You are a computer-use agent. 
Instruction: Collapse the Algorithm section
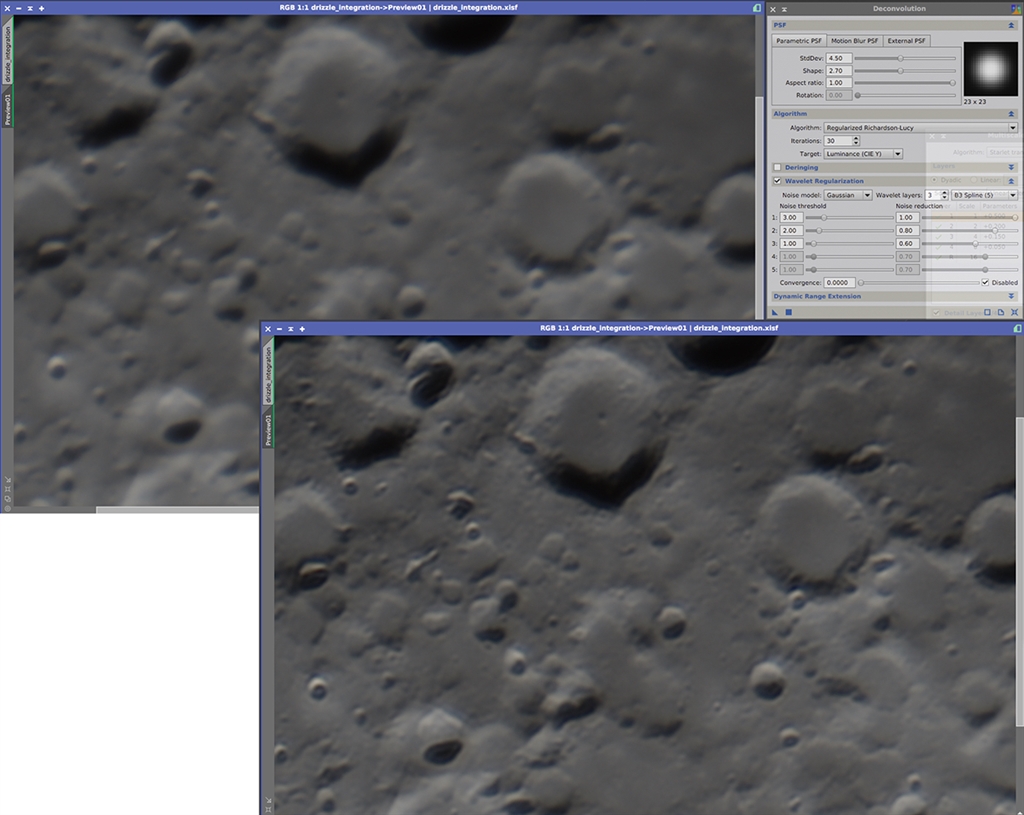1011,114
